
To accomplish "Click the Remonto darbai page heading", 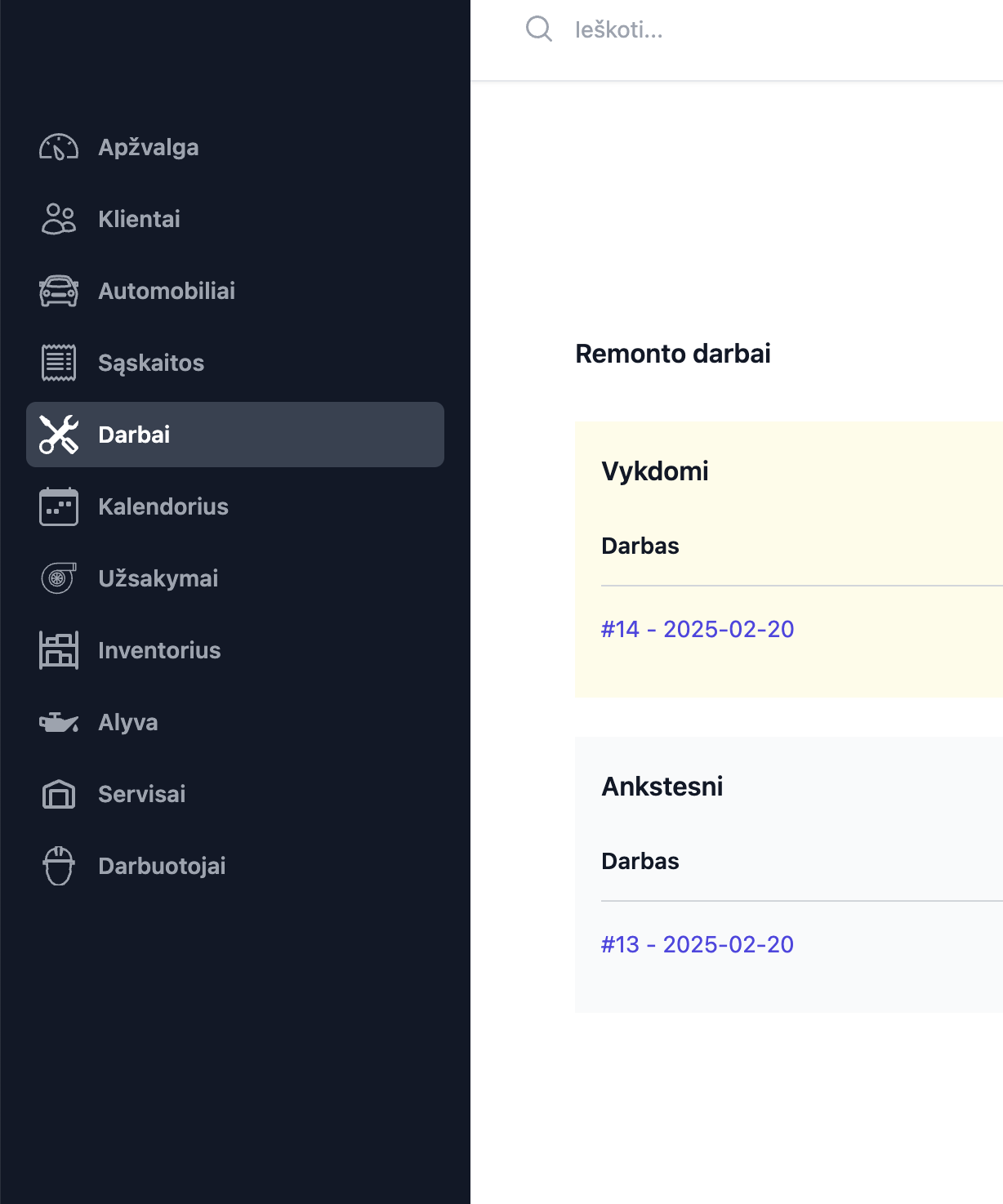I will pos(673,354).
